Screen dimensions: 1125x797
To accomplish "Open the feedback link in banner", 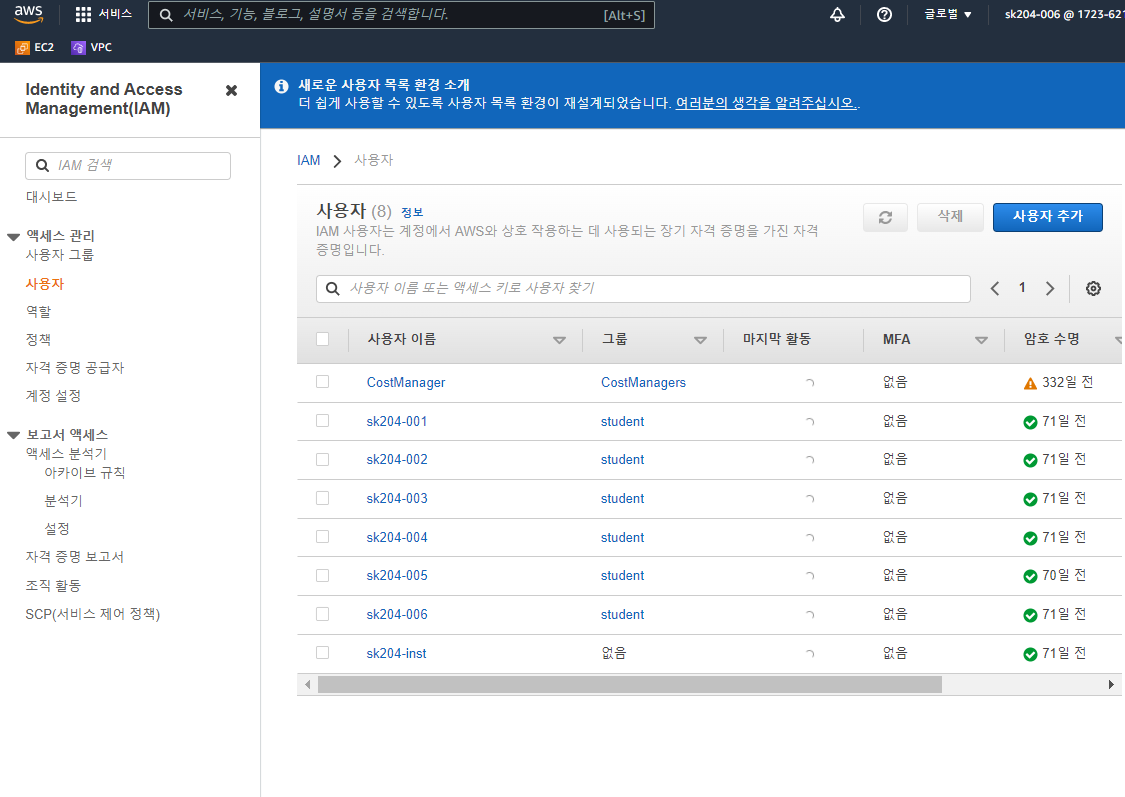I will [766, 103].
